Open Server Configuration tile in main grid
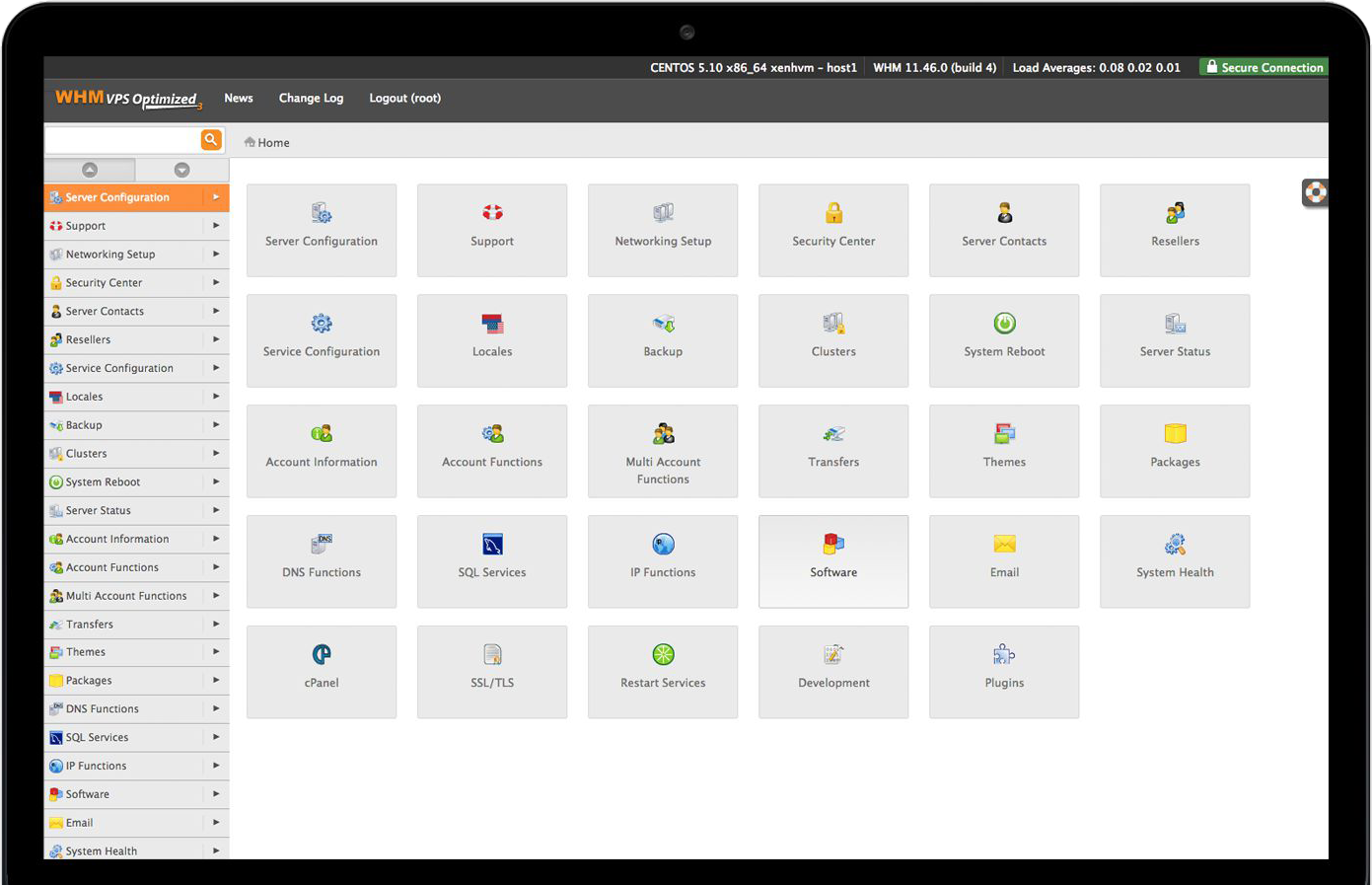Screen dimensions: 1372x885 click(322, 230)
